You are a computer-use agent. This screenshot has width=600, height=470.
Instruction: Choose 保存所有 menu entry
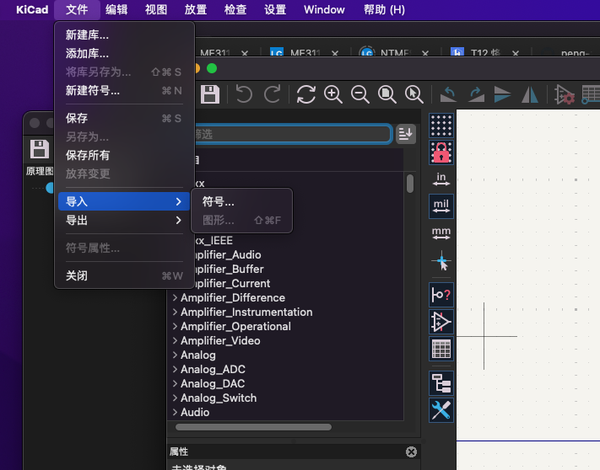(x=124, y=155)
